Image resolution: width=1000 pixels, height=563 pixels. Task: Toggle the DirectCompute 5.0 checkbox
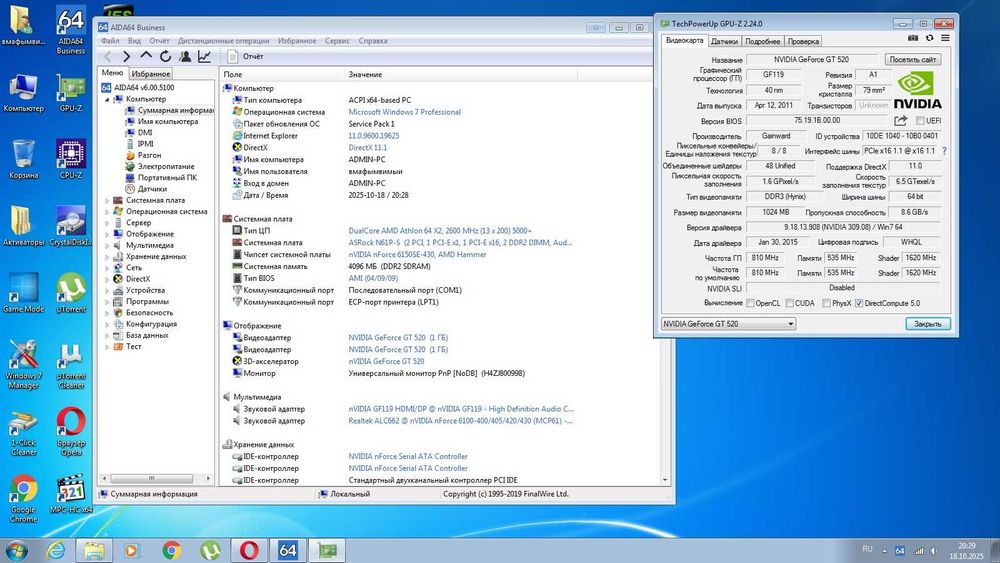[x=859, y=303]
